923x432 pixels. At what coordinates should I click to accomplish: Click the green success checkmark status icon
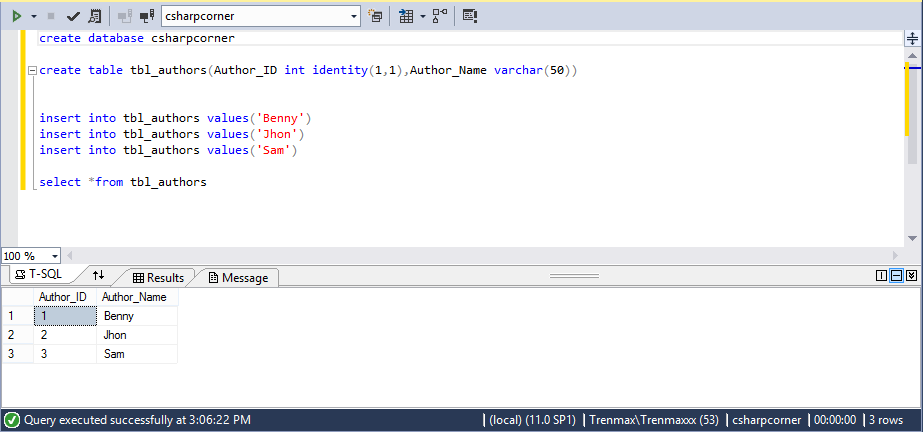pyautogui.click(x=12, y=420)
